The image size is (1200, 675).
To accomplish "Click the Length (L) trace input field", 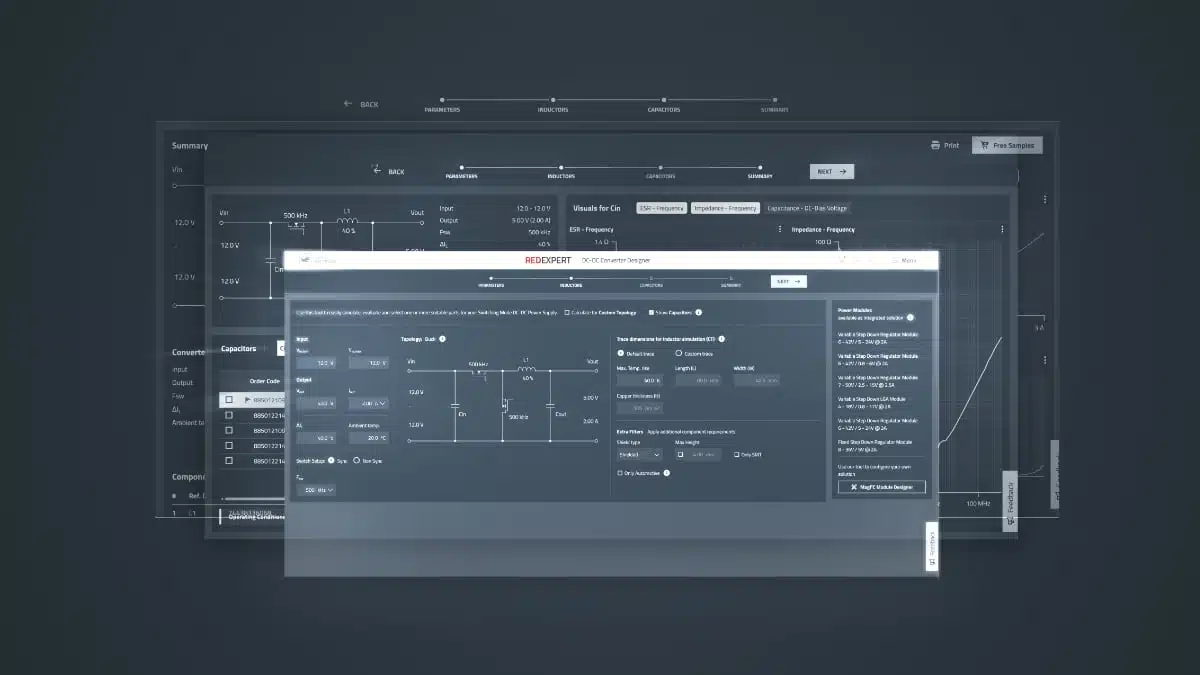I will pyautogui.click(x=698, y=380).
